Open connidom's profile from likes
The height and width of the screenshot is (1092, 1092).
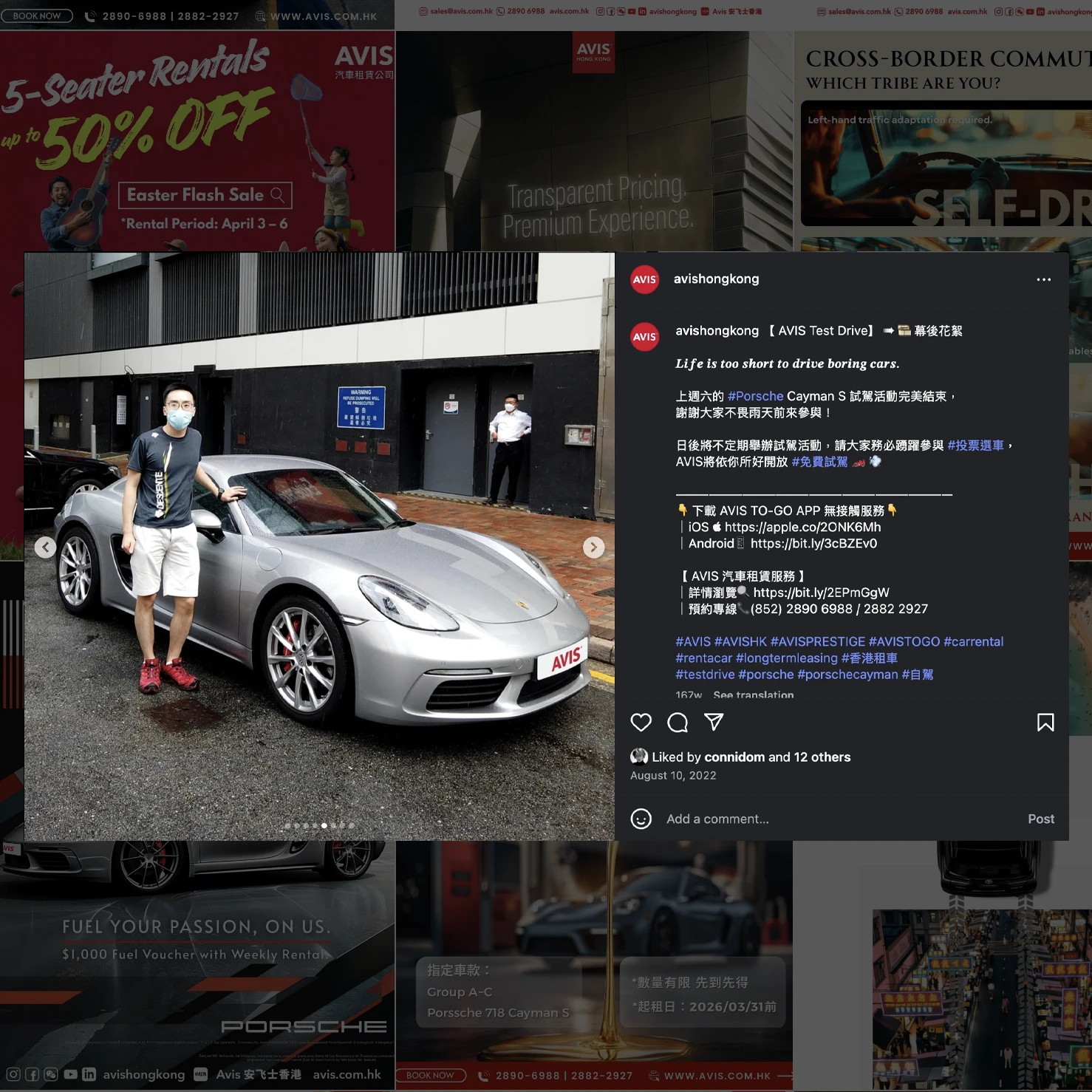pos(734,757)
